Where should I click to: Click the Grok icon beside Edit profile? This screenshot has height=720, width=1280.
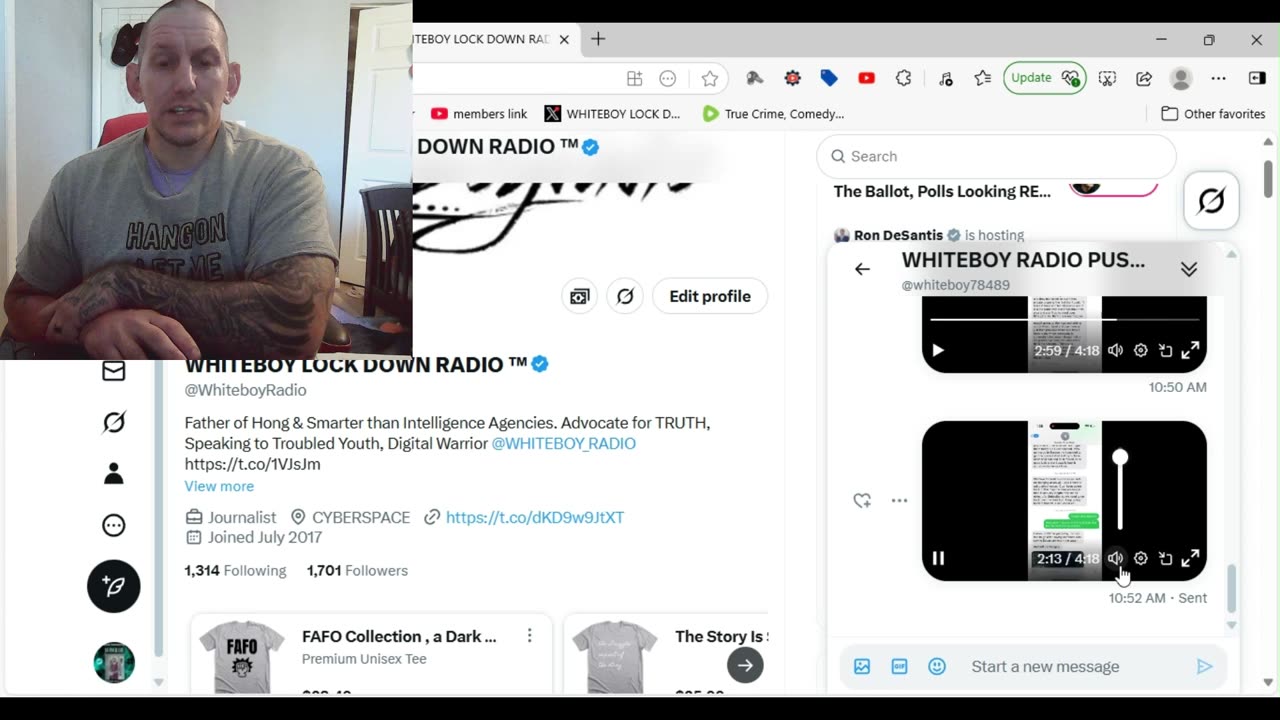[625, 296]
